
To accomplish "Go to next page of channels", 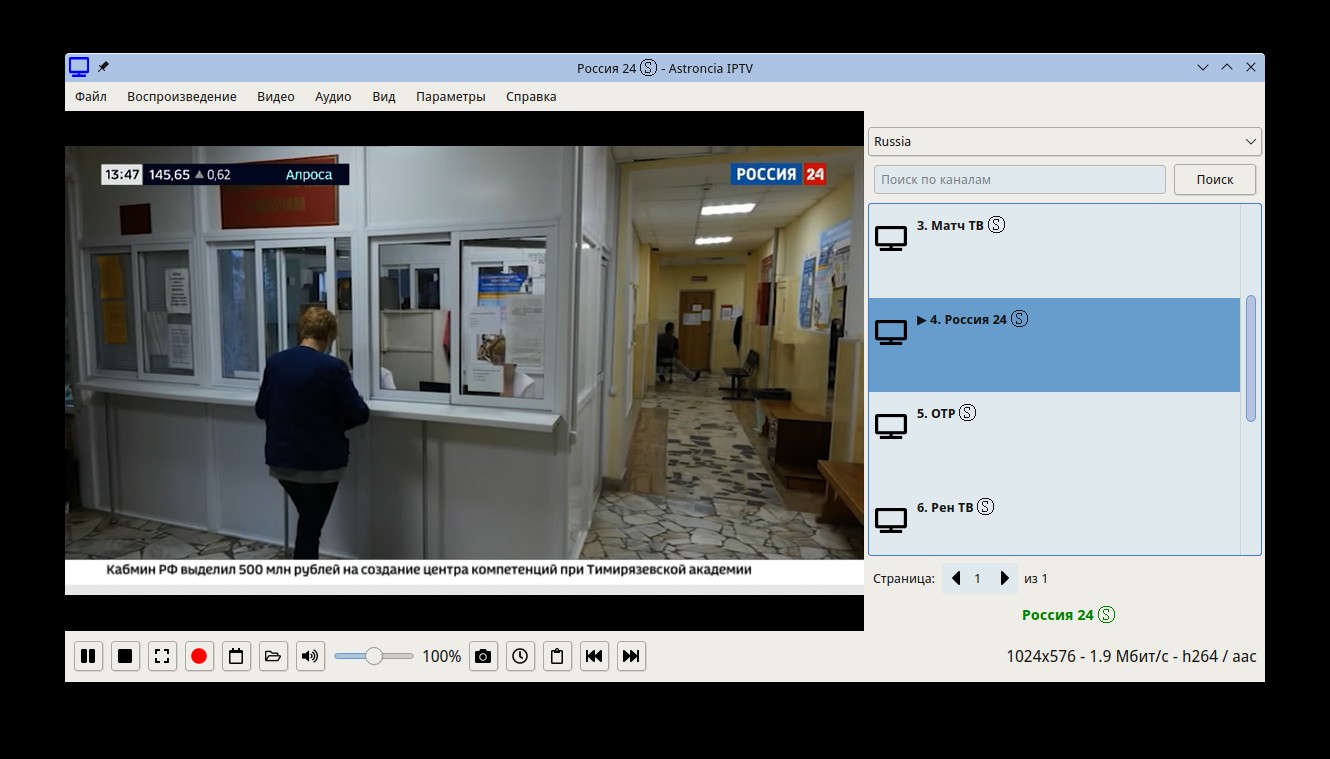I will (x=1005, y=579).
